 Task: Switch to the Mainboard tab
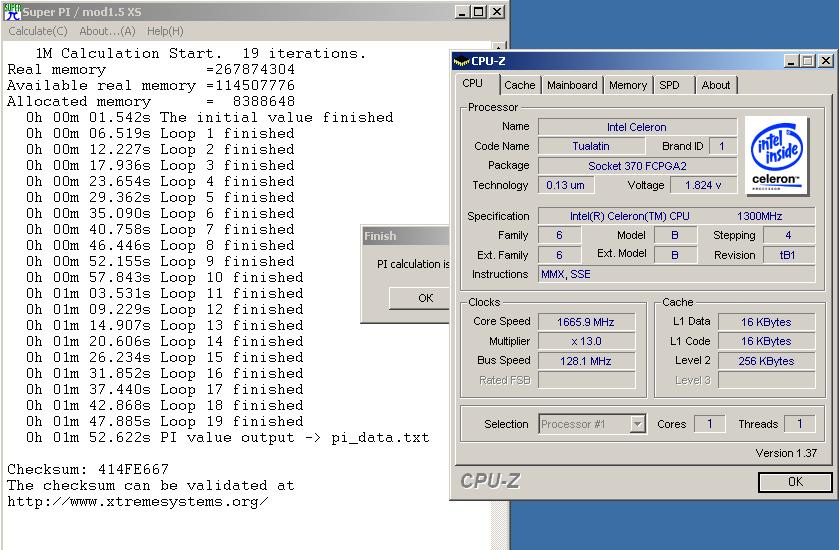click(572, 85)
